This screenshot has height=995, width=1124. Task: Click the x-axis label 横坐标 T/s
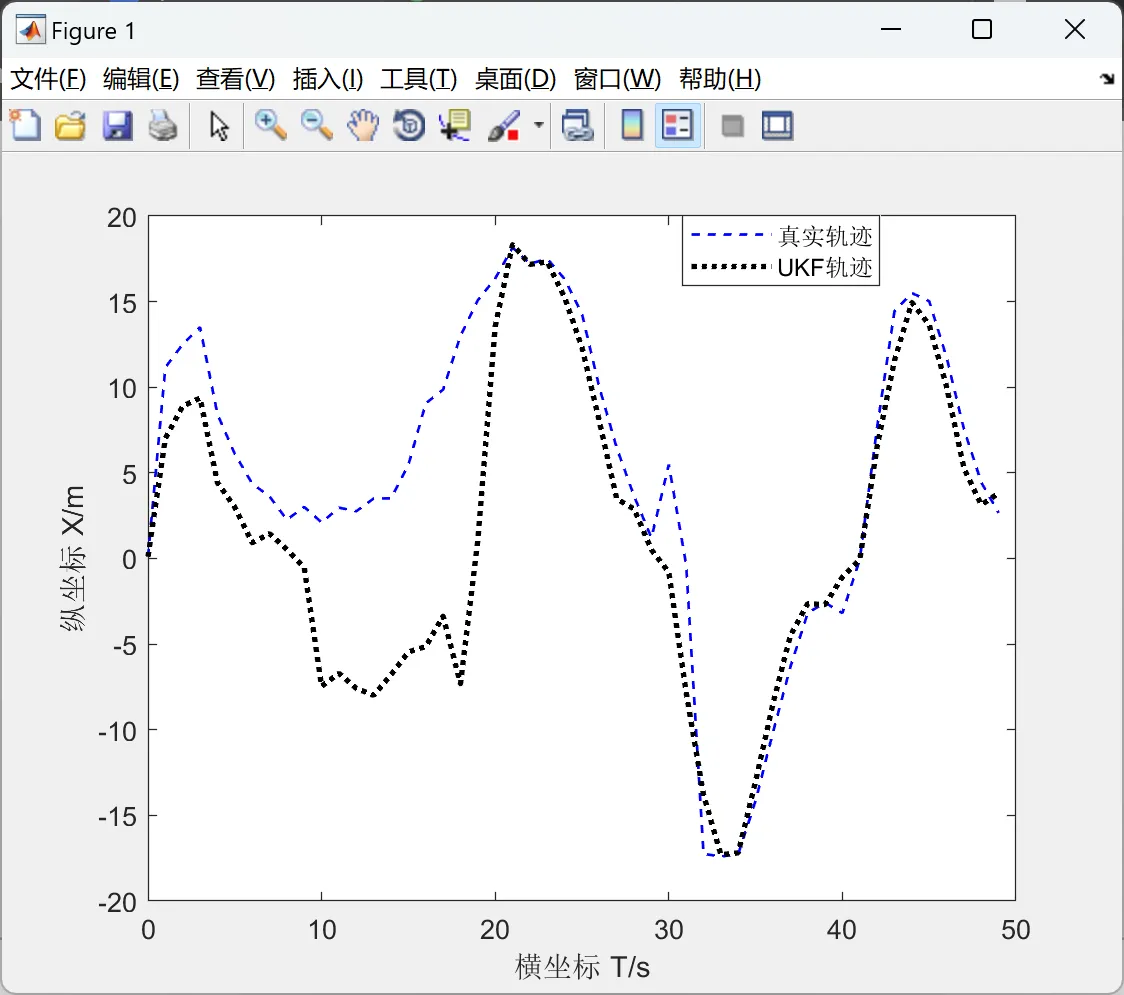pyautogui.click(x=582, y=967)
